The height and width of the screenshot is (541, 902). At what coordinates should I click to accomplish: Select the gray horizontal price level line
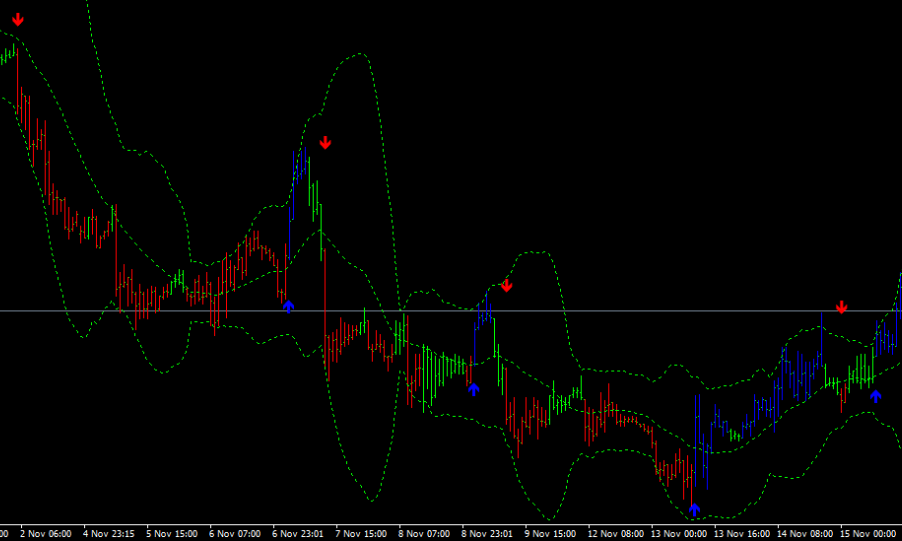[600, 312]
